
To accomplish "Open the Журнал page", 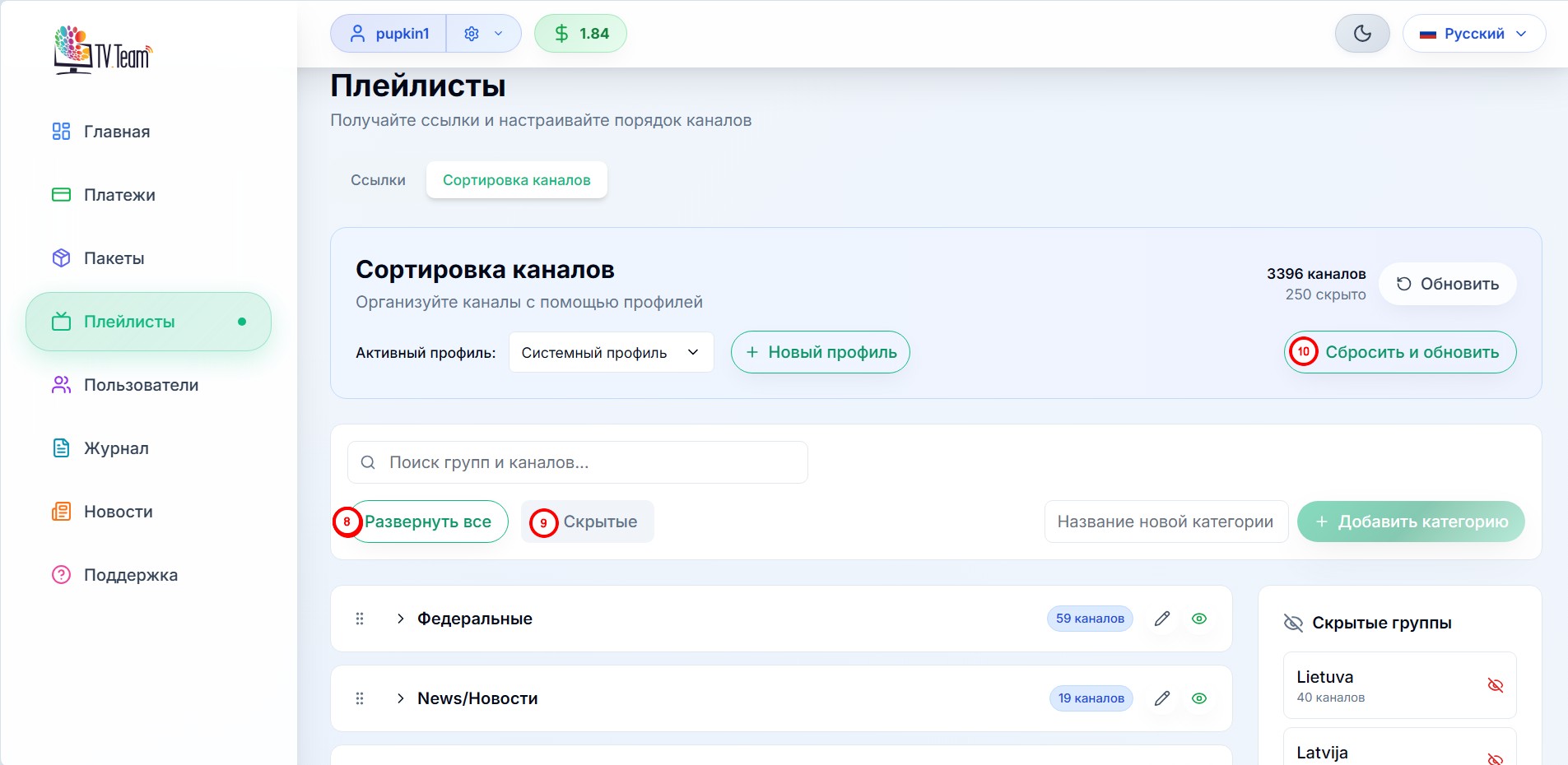I will point(116,448).
